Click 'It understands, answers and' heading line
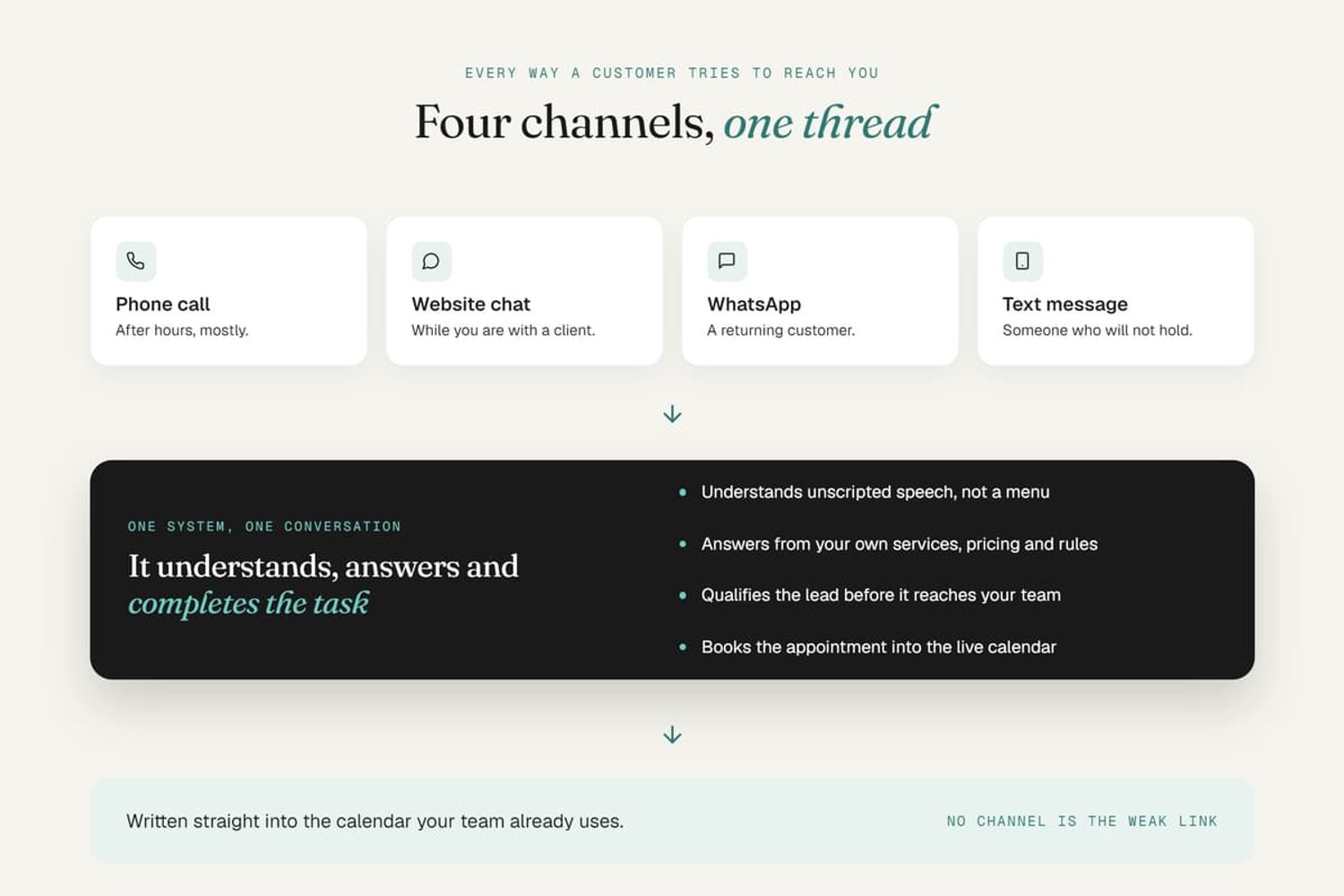Screen dimensions: 1344x896 [323, 566]
